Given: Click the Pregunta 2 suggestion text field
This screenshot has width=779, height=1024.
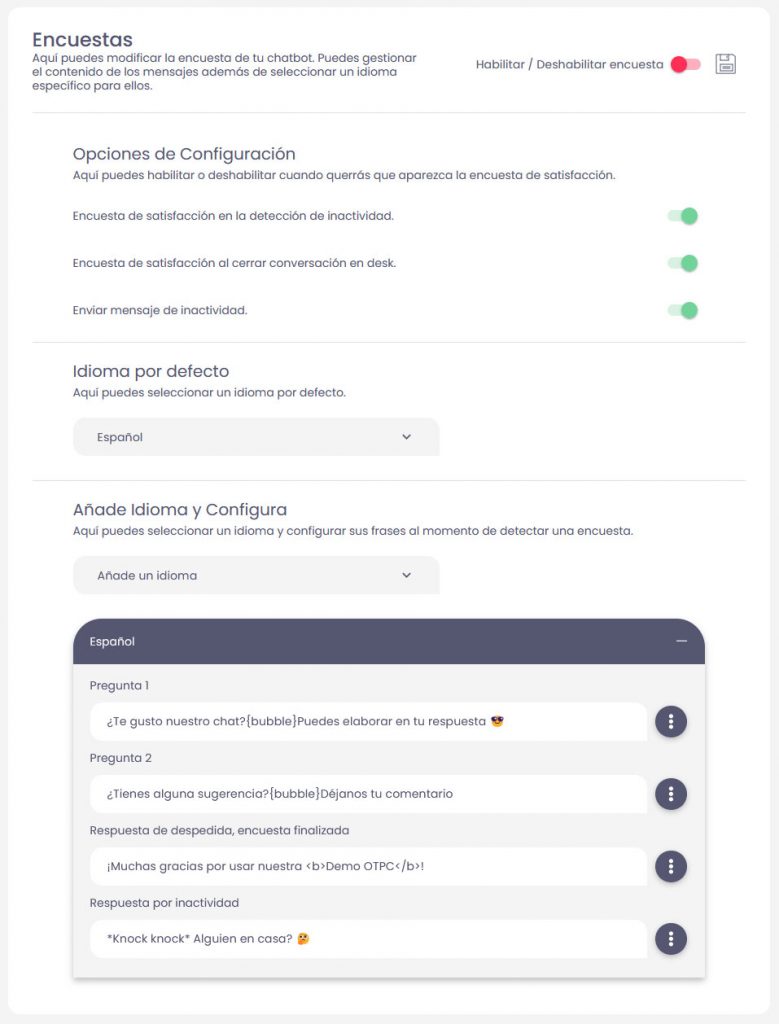Looking at the screenshot, I should (x=368, y=794).
